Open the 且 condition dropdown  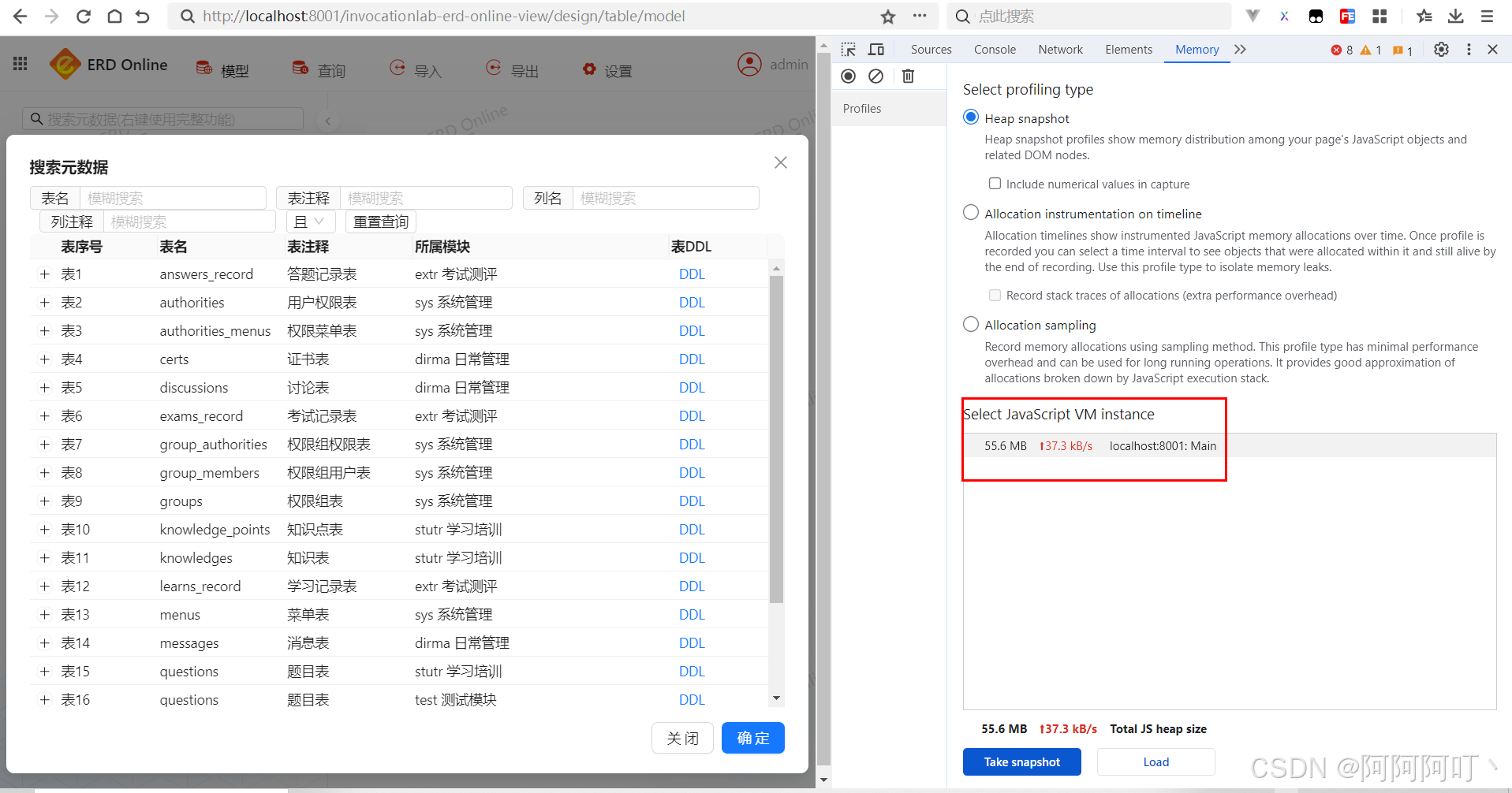point(310,221)
